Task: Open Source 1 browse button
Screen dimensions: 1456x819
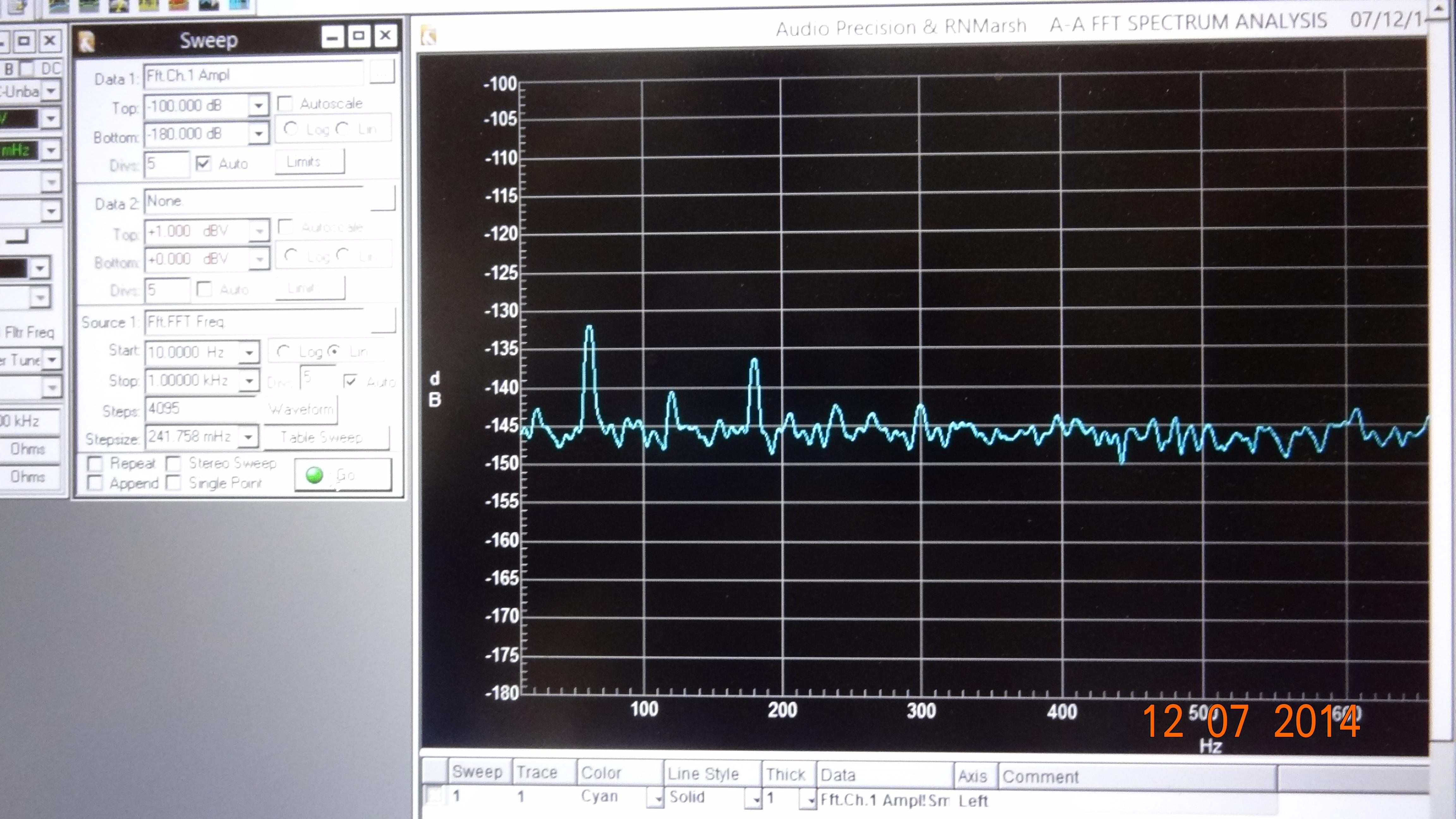Action: point(384,321)
